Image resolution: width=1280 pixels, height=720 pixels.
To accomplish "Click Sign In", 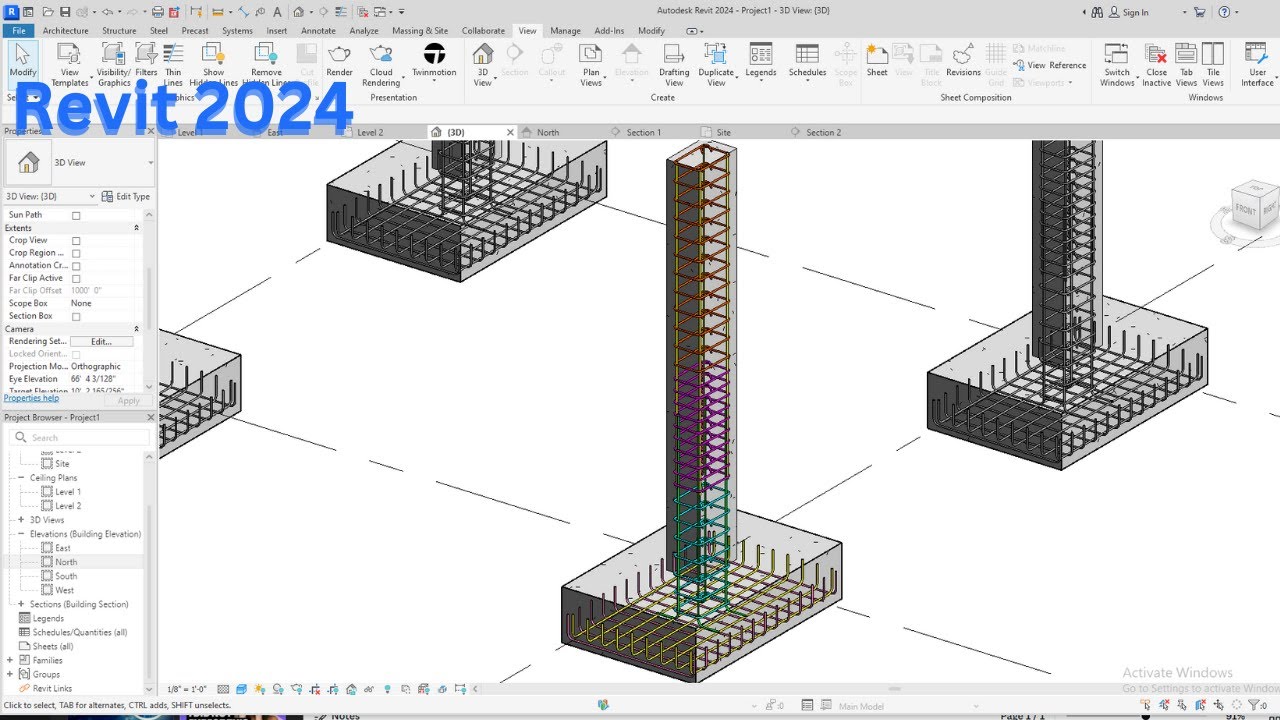I will point(1128,12).
